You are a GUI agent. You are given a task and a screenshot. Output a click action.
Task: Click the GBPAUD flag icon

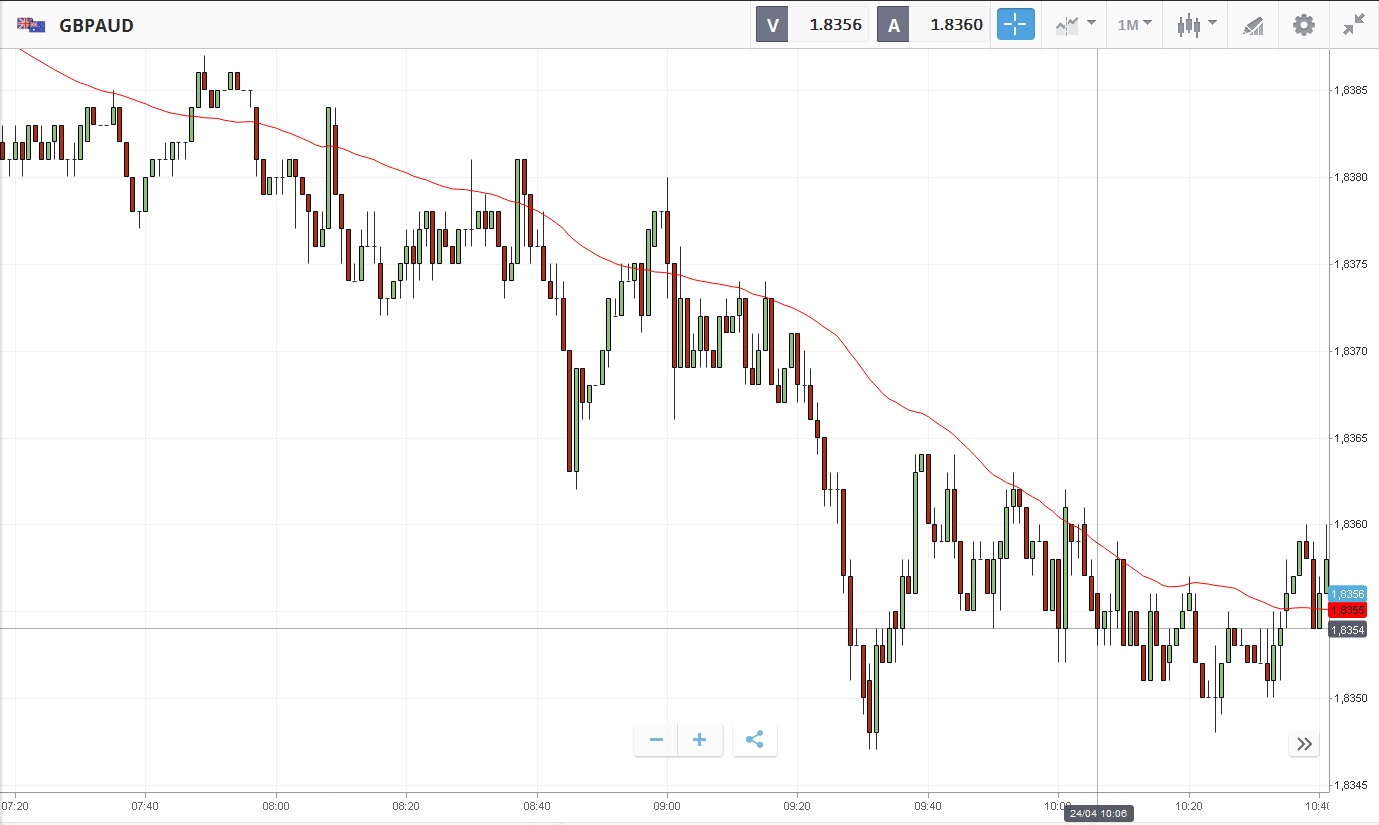point(31,25)
